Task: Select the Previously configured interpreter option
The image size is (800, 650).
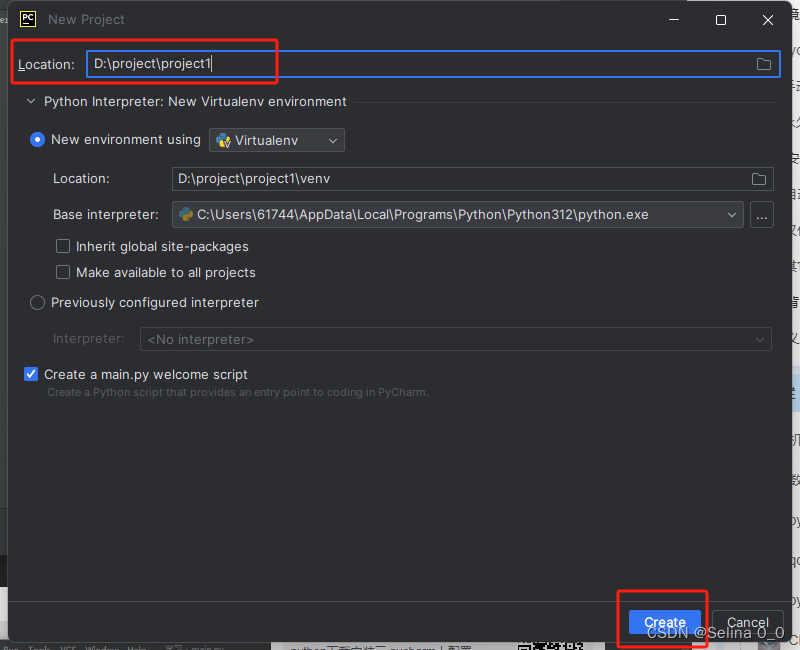Action: point(37,302)
